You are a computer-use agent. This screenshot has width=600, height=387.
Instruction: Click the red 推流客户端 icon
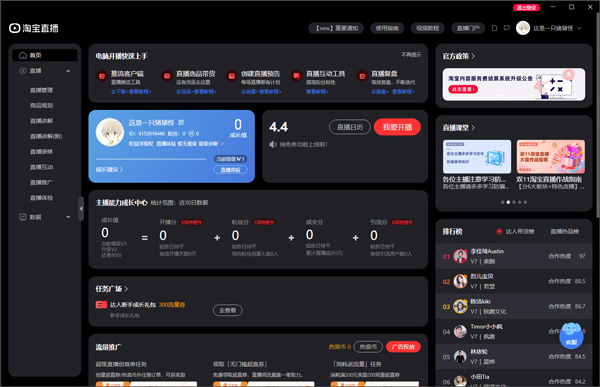click(102, 76)
